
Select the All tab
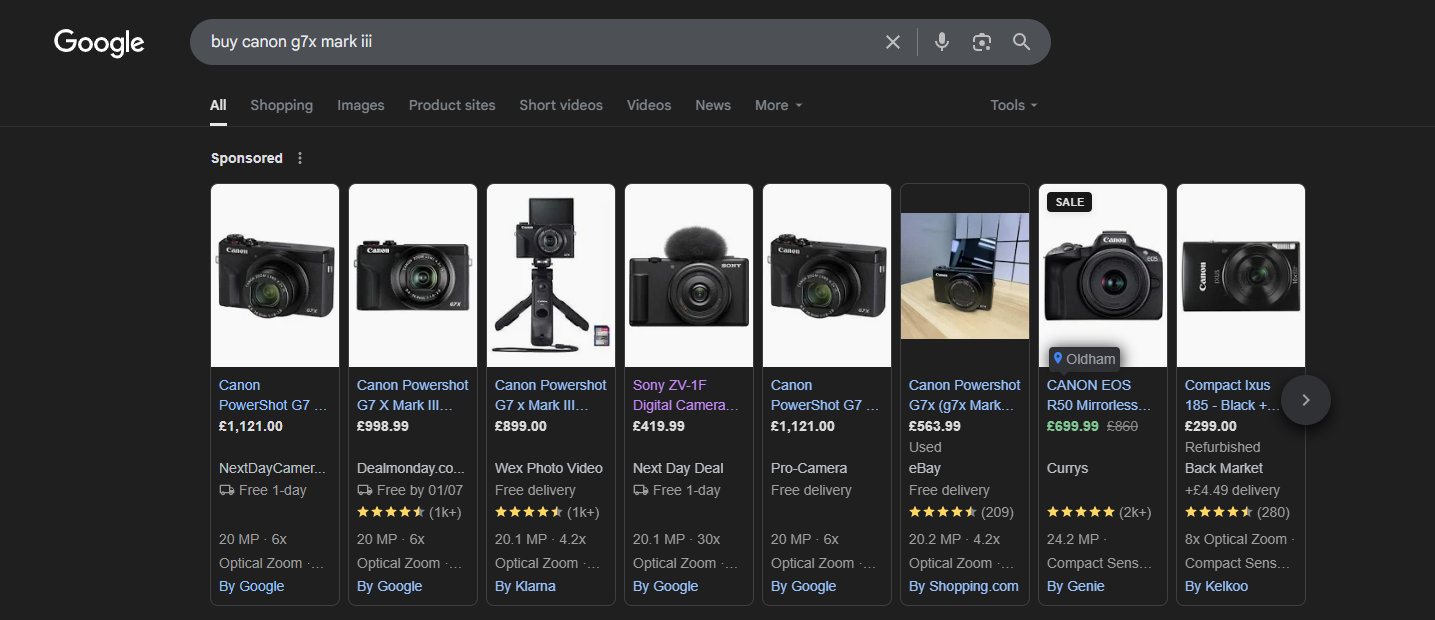tap(218, 105)
